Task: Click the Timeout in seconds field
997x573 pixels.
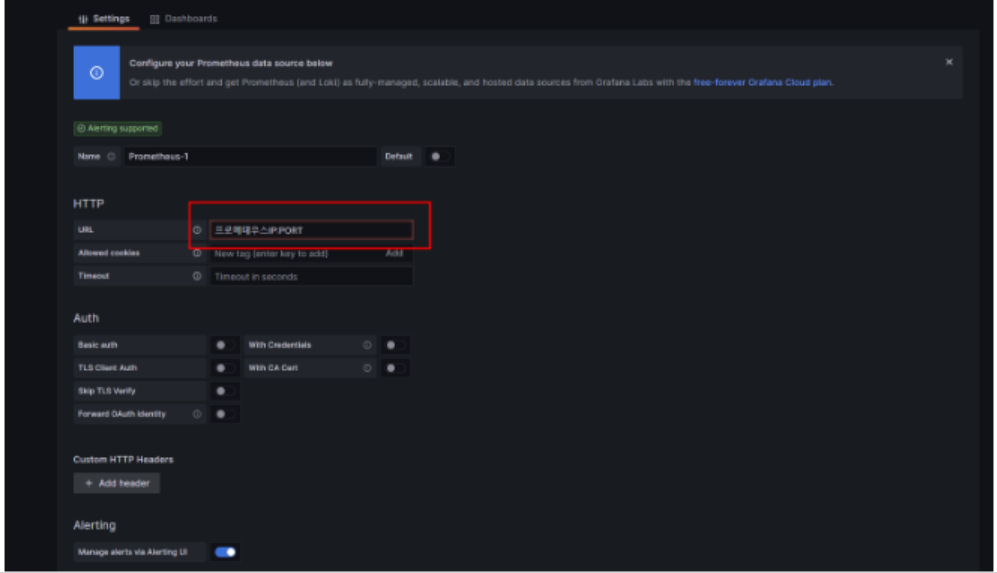Action: click(312, 277)
